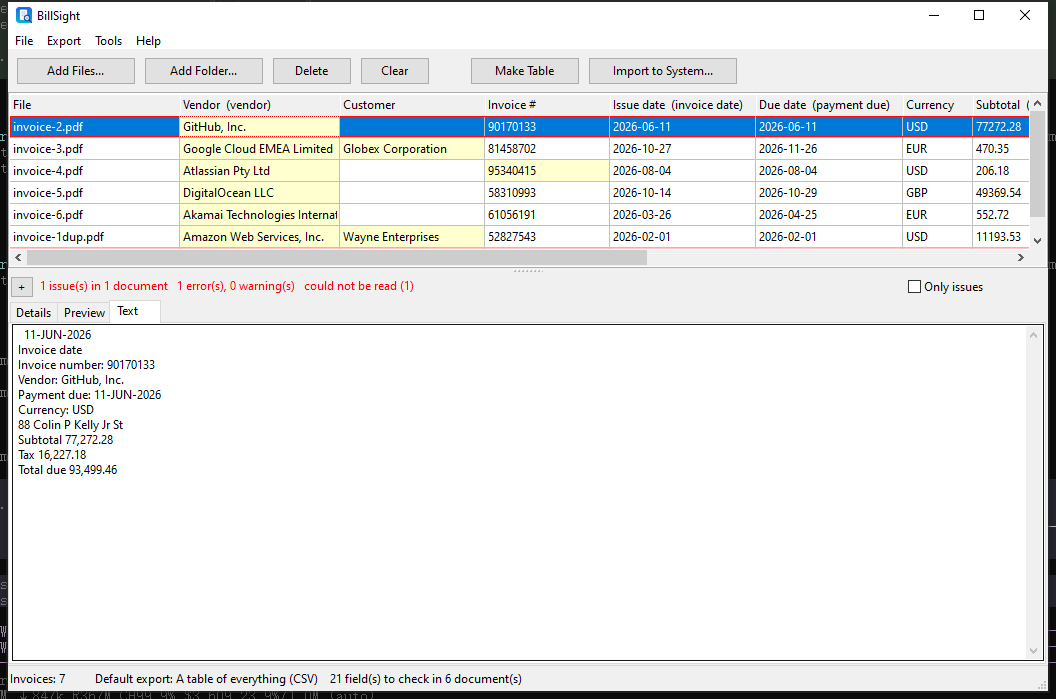
Task: Click invoice number 95340415 cell
Action: 547,171
